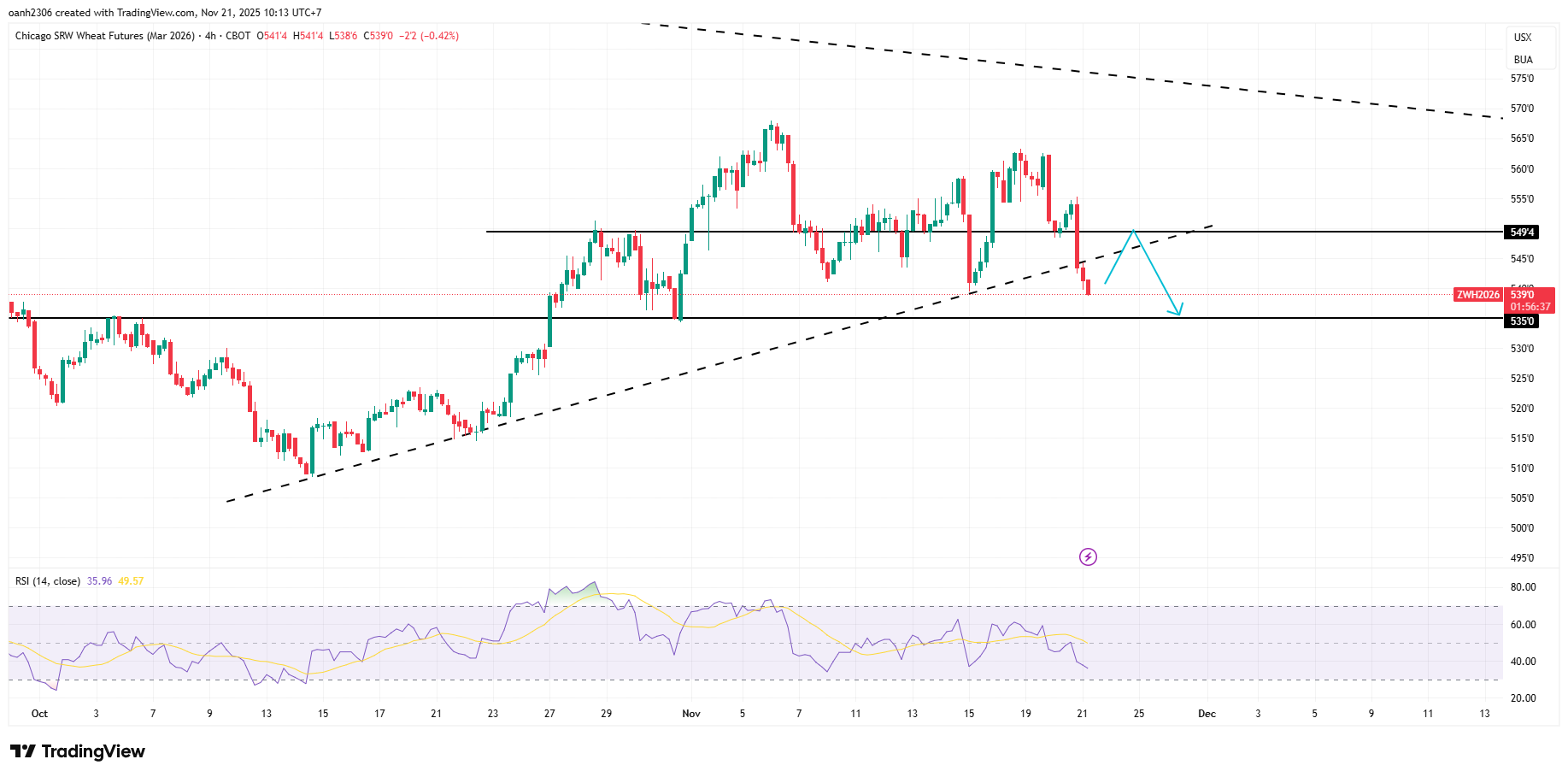
Task: Select the red ZWH2026 symbol tag
Action: click(x=1477, y=295)
